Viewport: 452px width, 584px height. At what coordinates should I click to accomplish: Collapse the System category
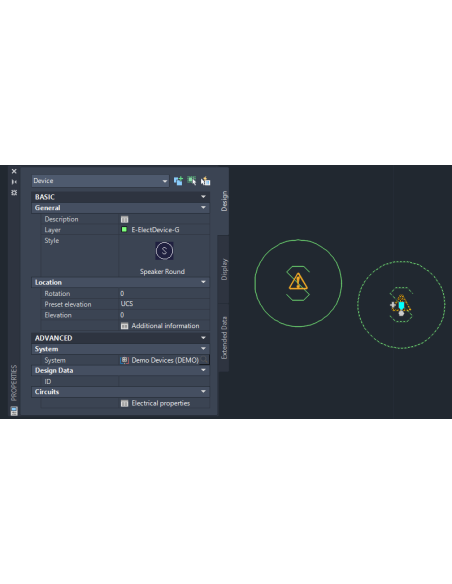203,349
